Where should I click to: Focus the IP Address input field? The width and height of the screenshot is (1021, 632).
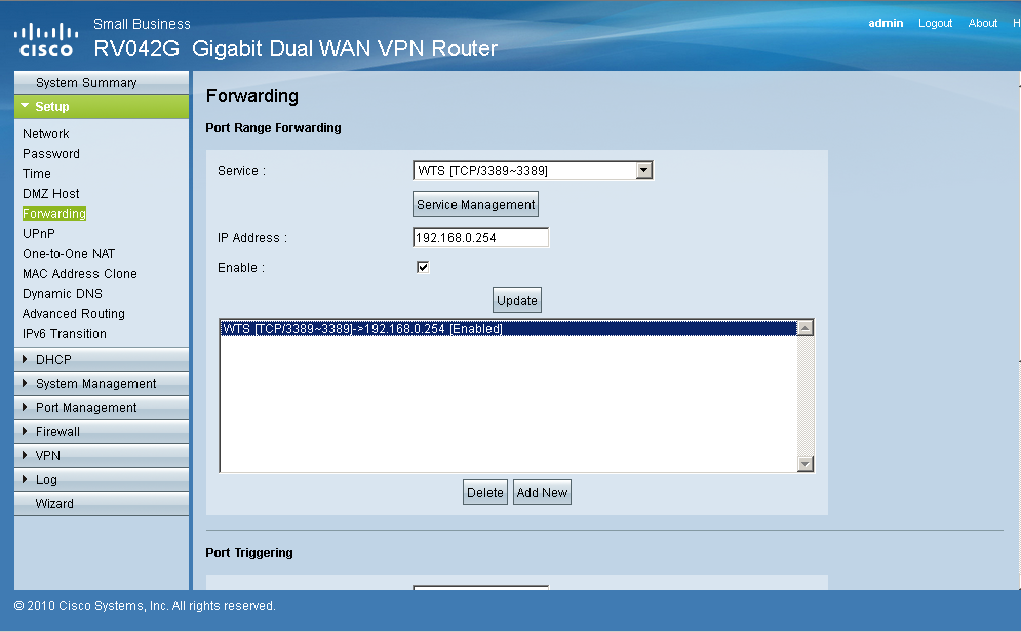coord(481,238)
